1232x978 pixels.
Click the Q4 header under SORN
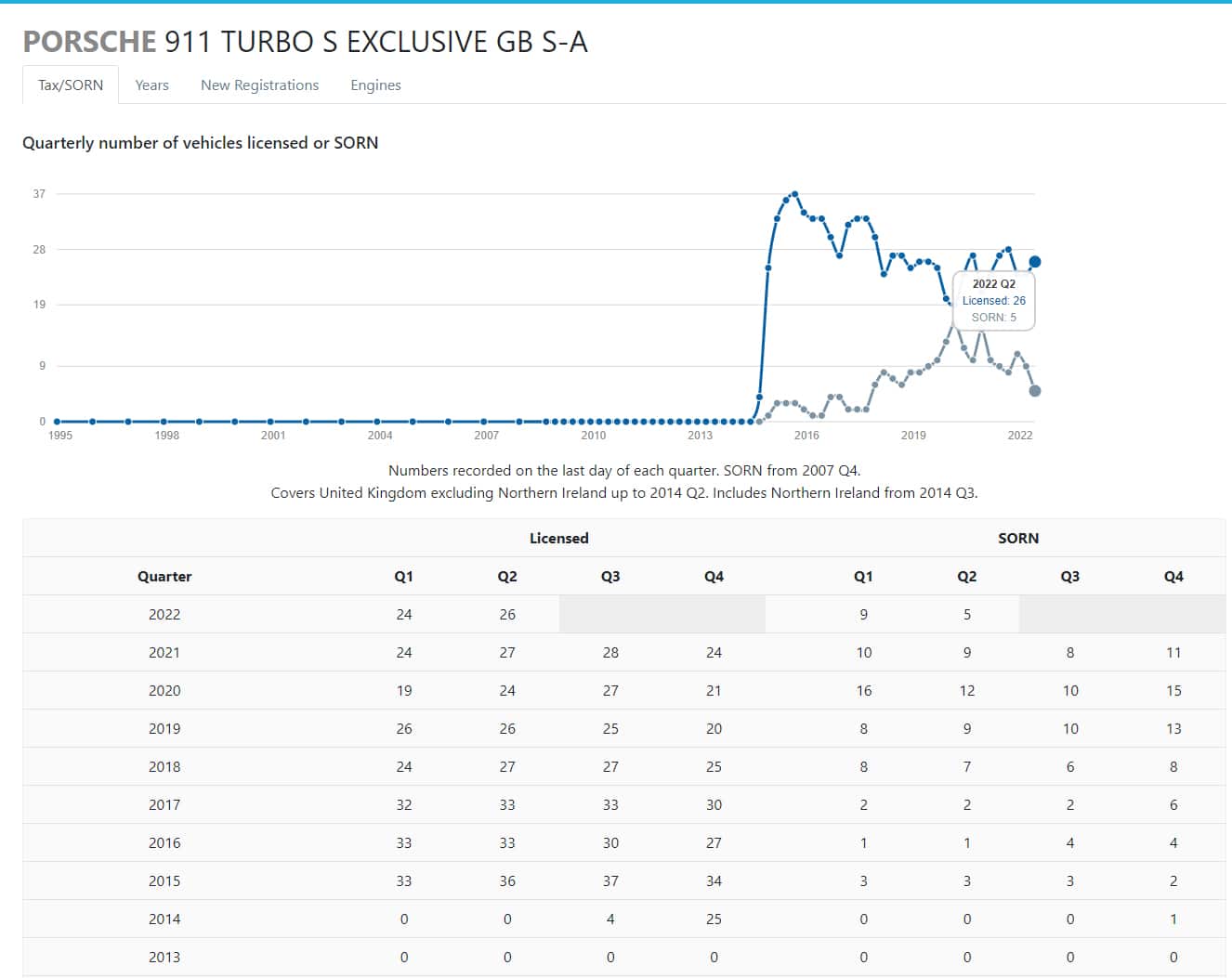pos(1173,576)
